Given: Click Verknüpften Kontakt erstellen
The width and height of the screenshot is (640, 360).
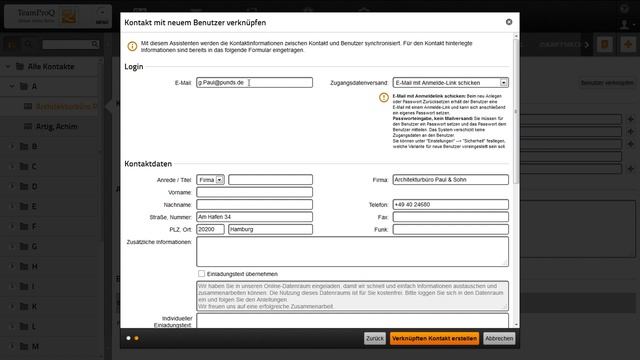Looking at the screenshot, I should [434, 338].
